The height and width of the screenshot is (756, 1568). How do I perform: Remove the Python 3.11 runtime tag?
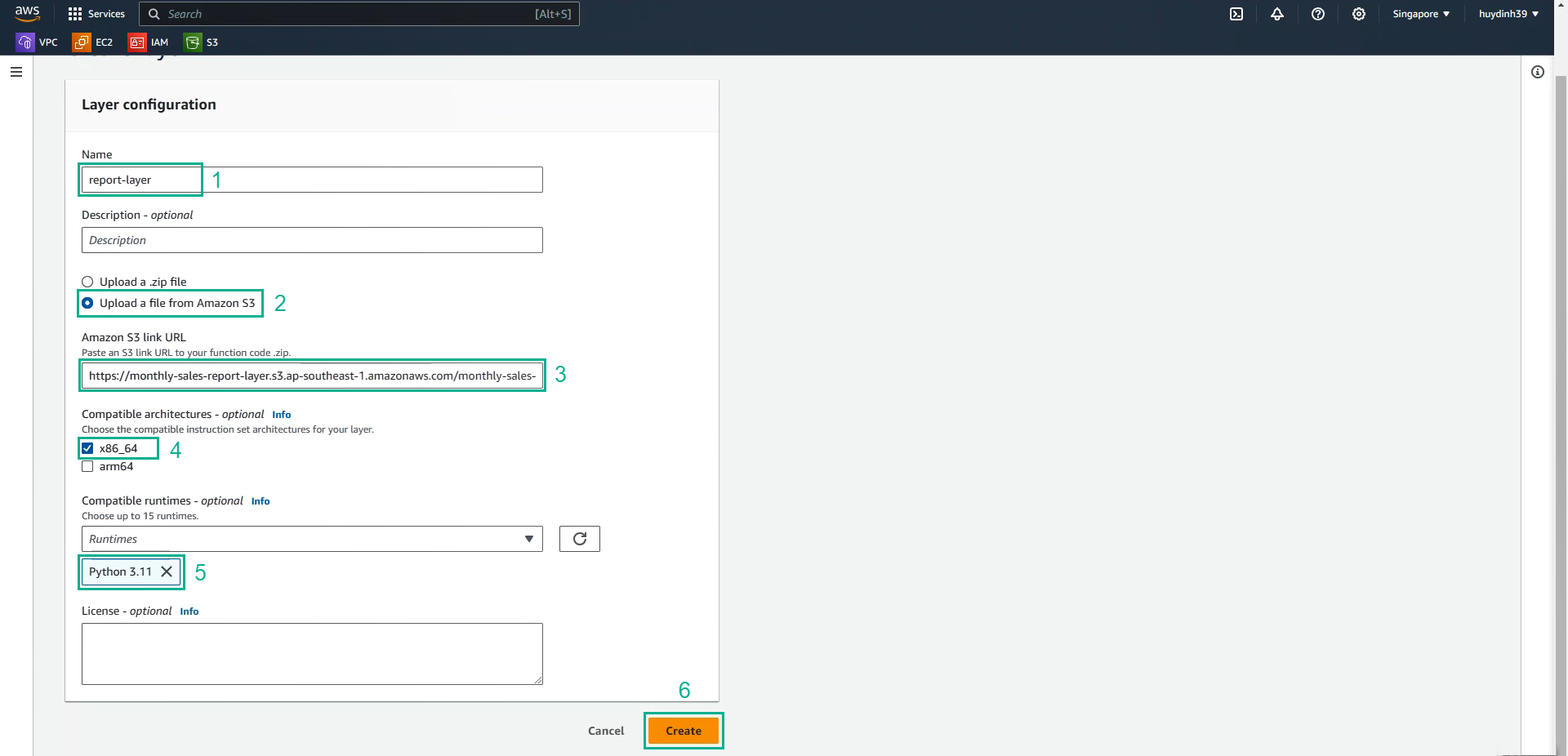167,571
